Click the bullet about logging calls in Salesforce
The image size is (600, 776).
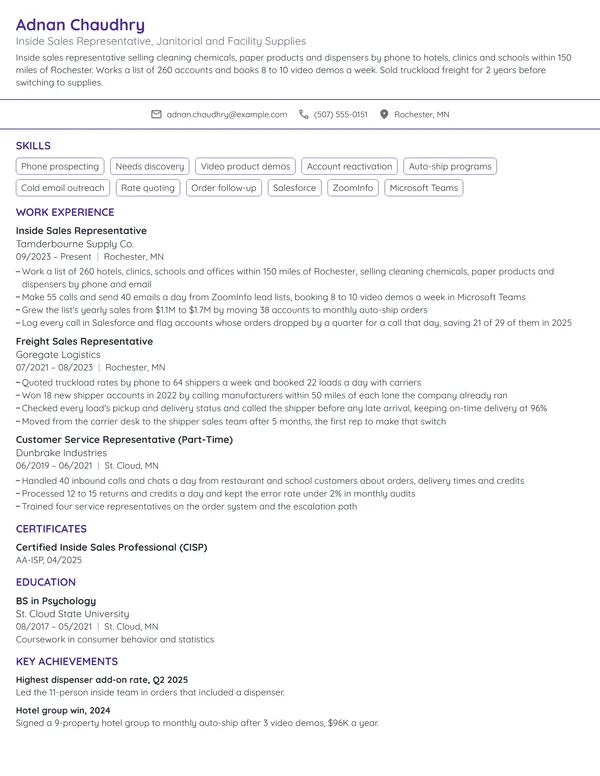tap(294, 323)
